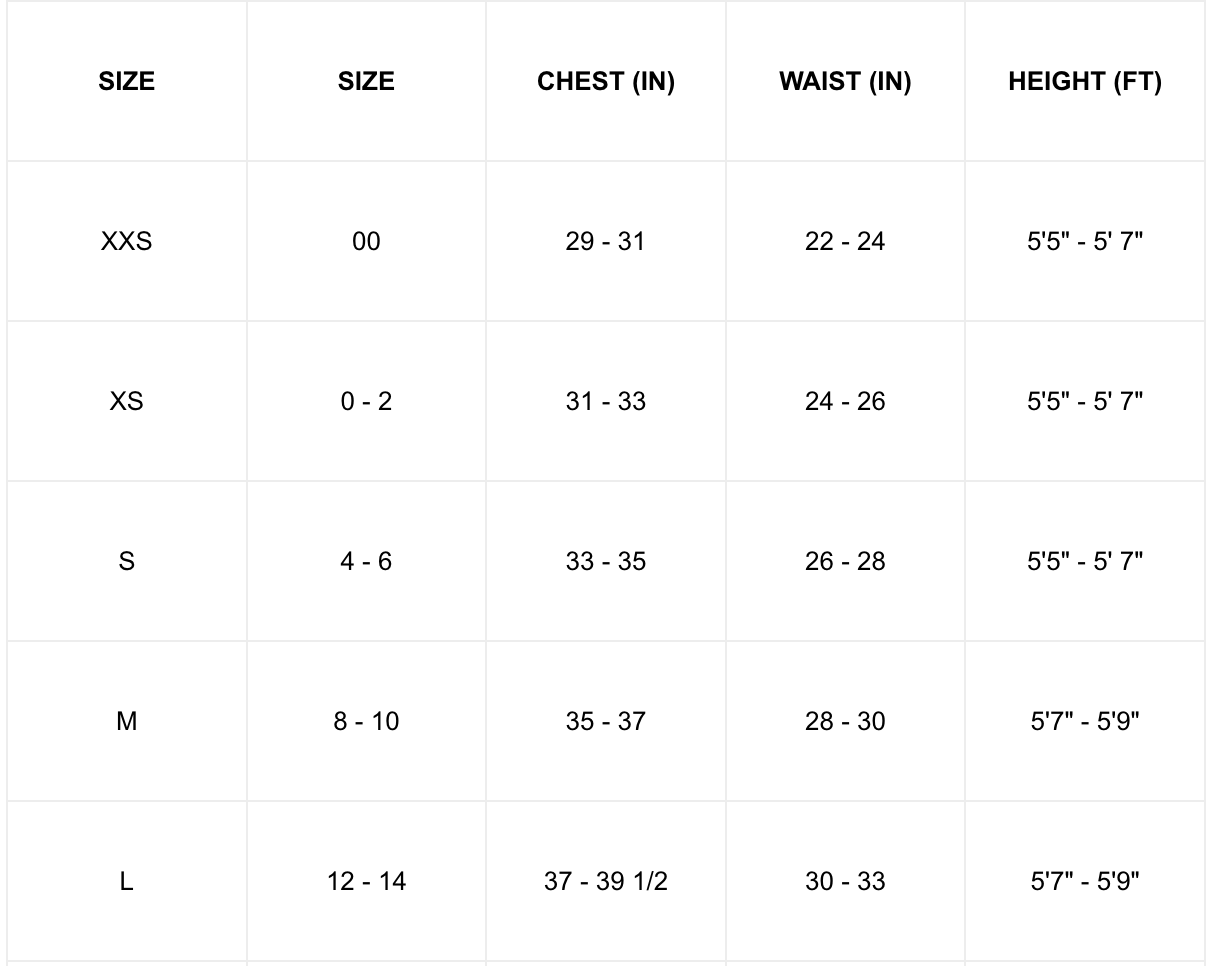
Task: Select the 12 - 14 size cell
Action: pos(366,881)
